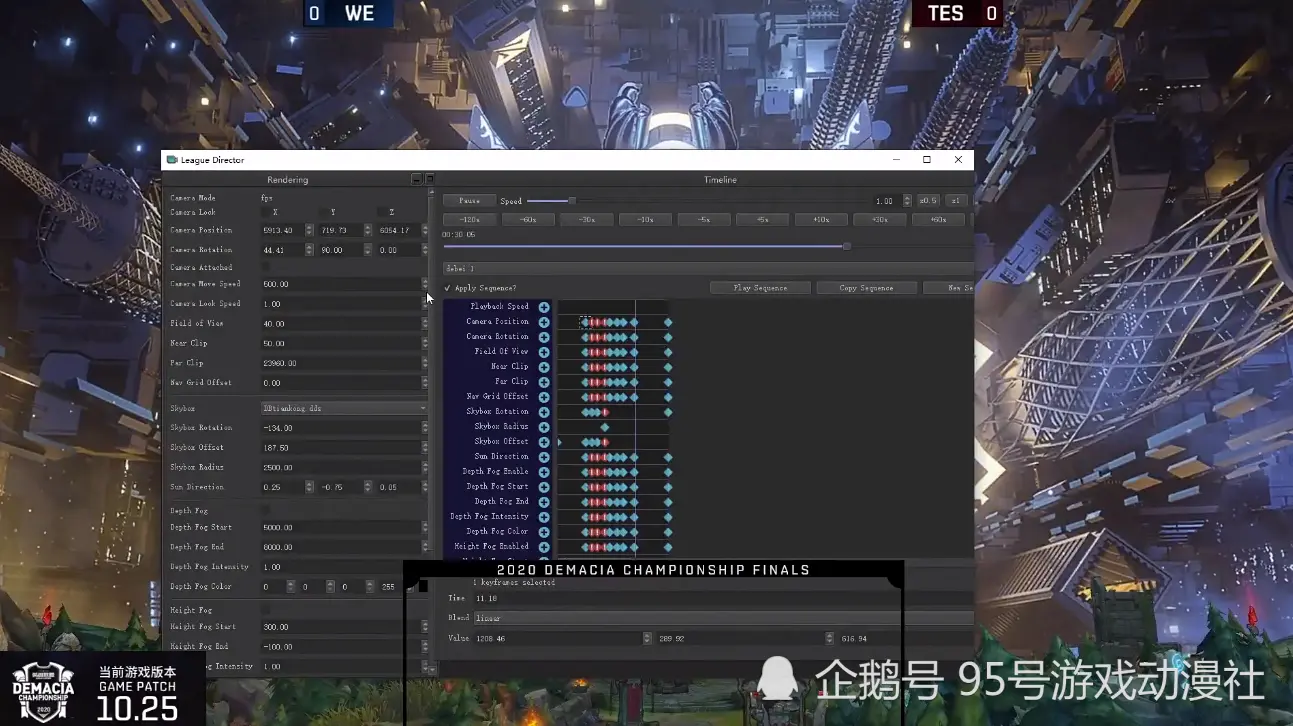The width and height of the screenshot is (1293, 726).
Task: Select the first Camera Position keyframe marker
Action: (x=585, y=322)
